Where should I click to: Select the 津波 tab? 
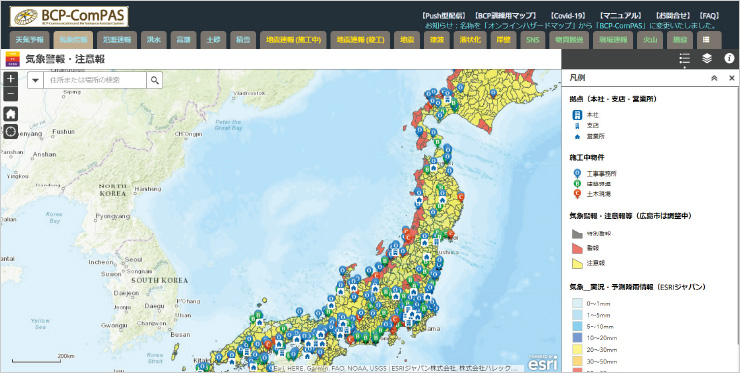coord(437,40)
